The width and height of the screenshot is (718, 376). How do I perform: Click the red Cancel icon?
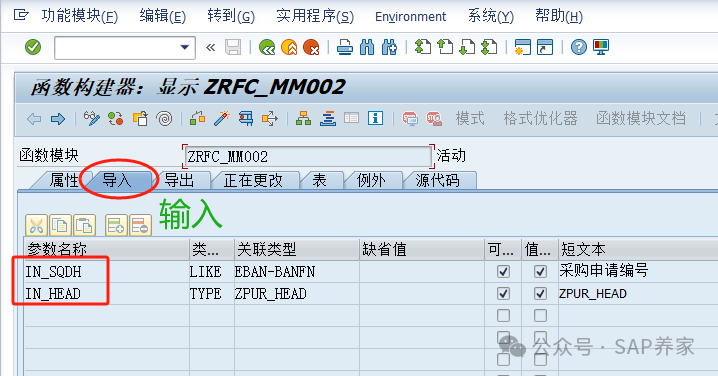[x=311, y=47]
